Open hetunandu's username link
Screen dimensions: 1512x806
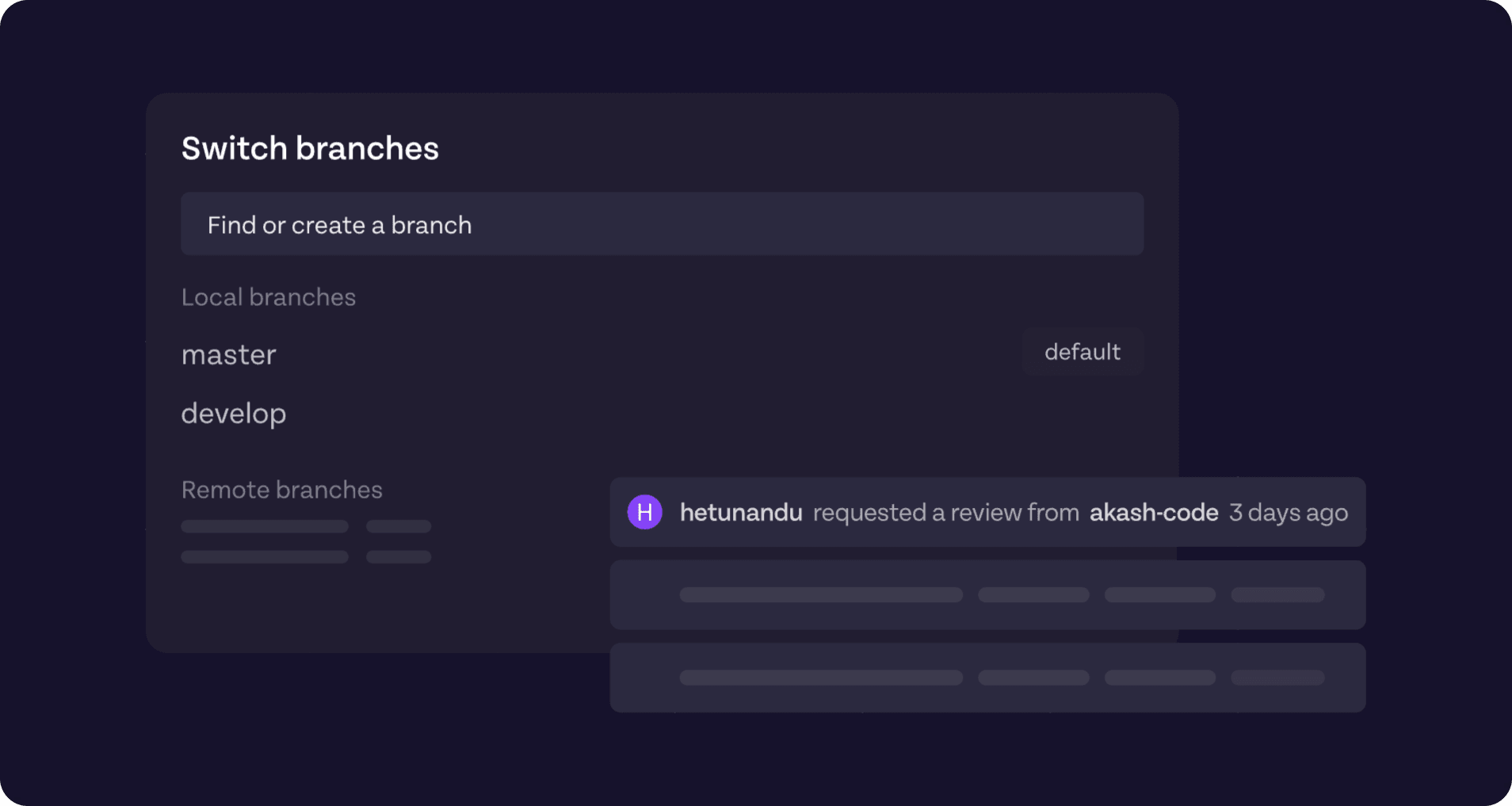pyautogui.click(x=740, y=513)
